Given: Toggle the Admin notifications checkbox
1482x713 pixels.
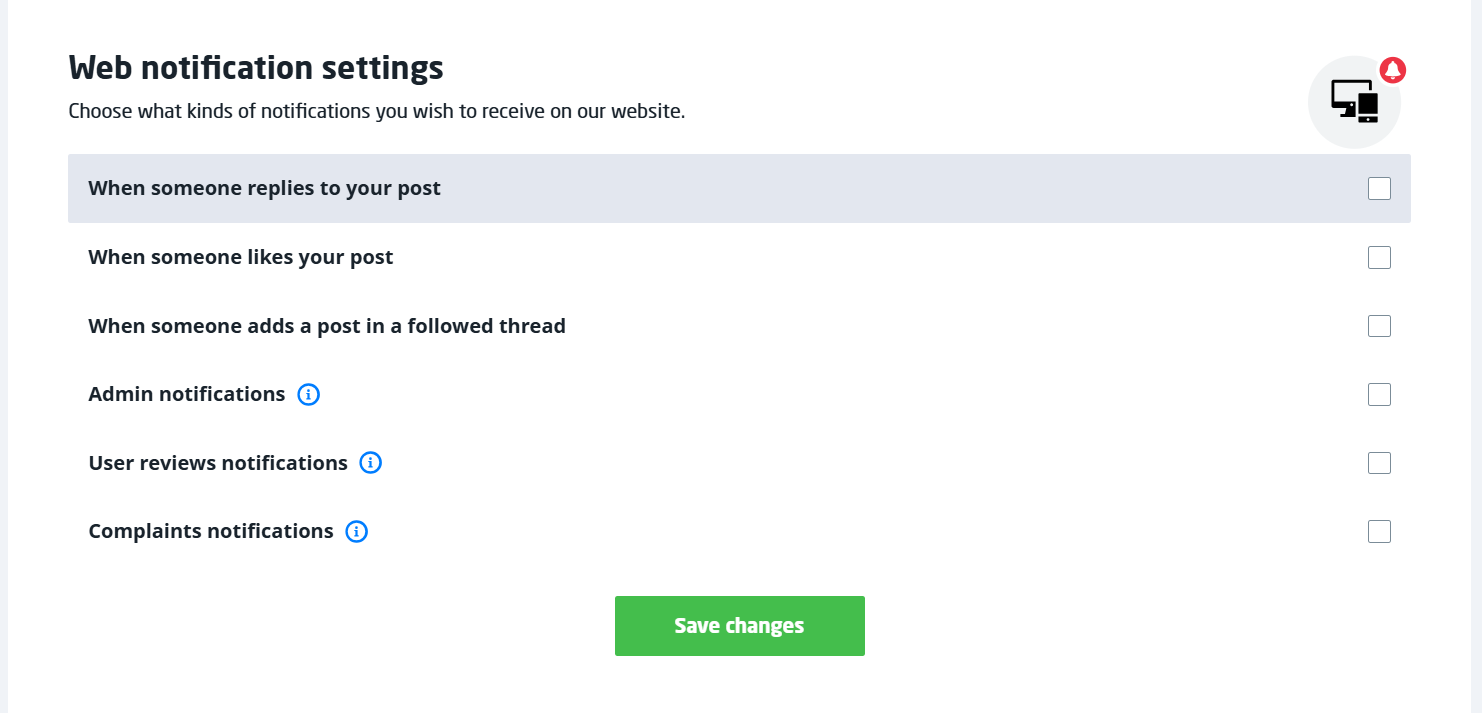Looking at the screenshot, I should [x=1379, y=395].
